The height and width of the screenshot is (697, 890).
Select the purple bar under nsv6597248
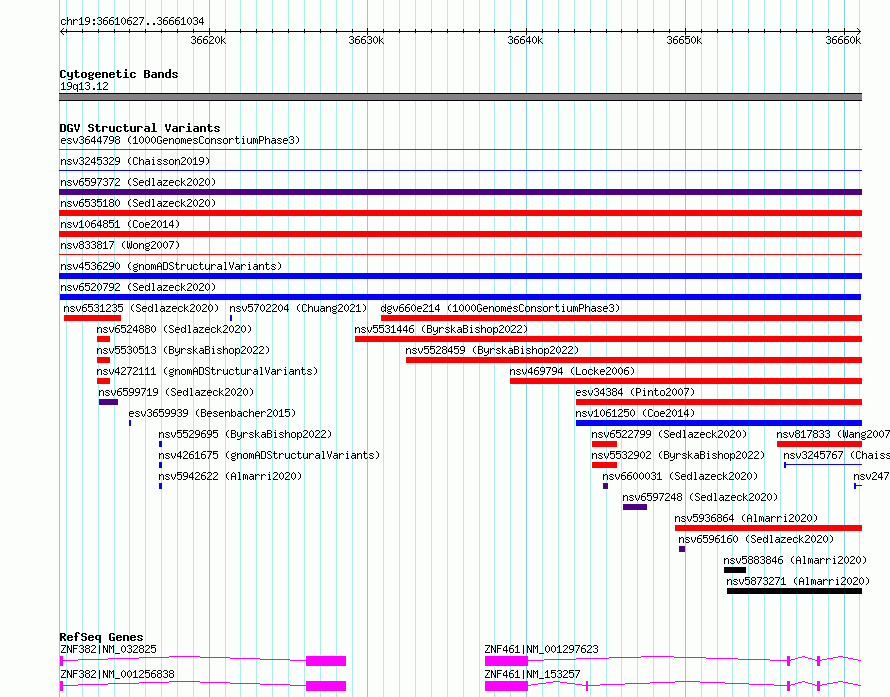pos(635,507)
